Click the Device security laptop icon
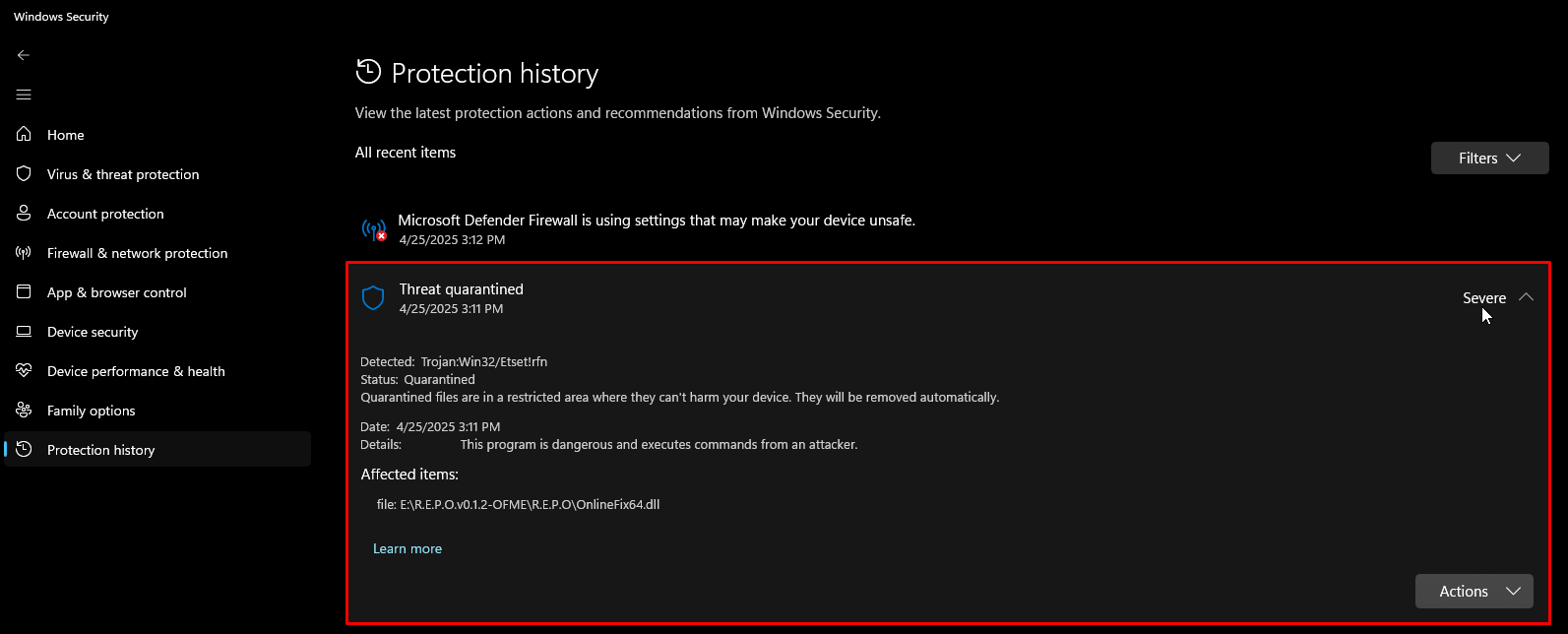1568x634 pixels. pos(25,332)
